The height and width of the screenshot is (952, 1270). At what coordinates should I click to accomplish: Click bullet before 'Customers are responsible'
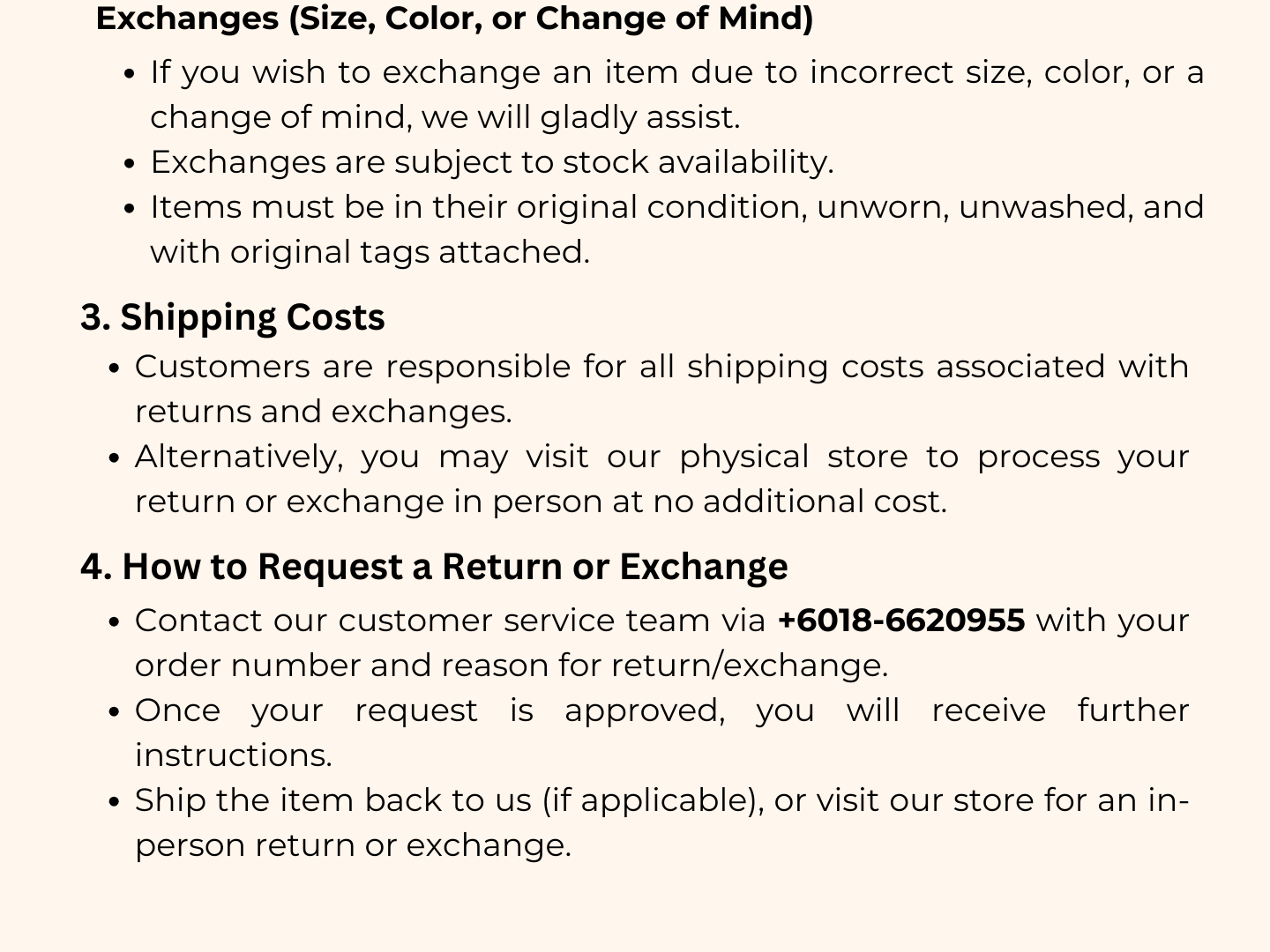tap(114, 368)
